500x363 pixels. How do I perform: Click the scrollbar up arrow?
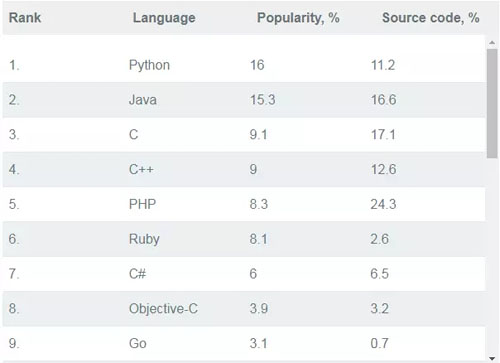(492, 43)
